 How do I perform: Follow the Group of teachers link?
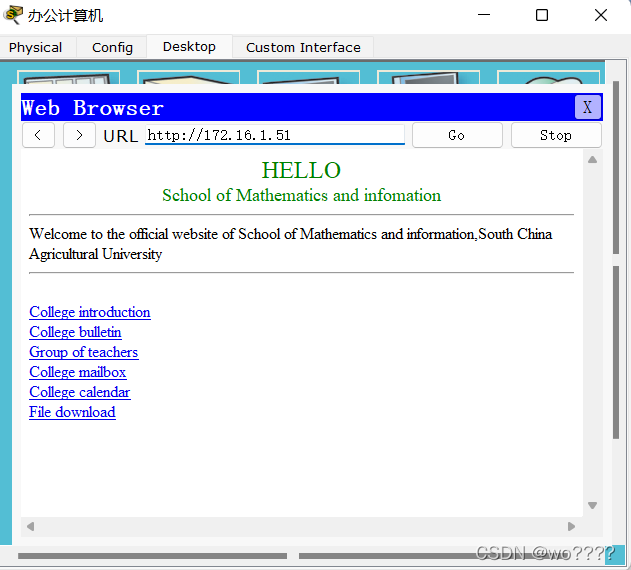coord(84,352)
